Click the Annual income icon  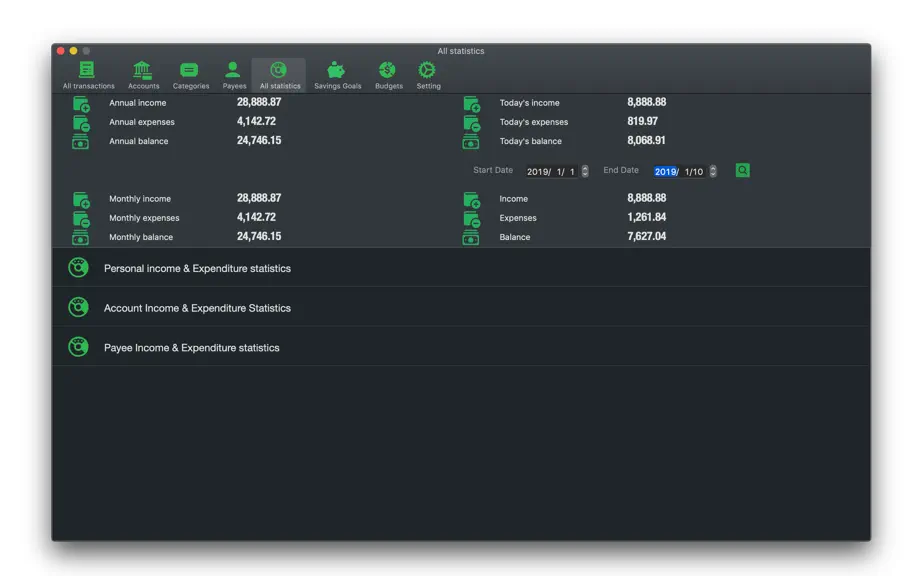pos(81,104)
